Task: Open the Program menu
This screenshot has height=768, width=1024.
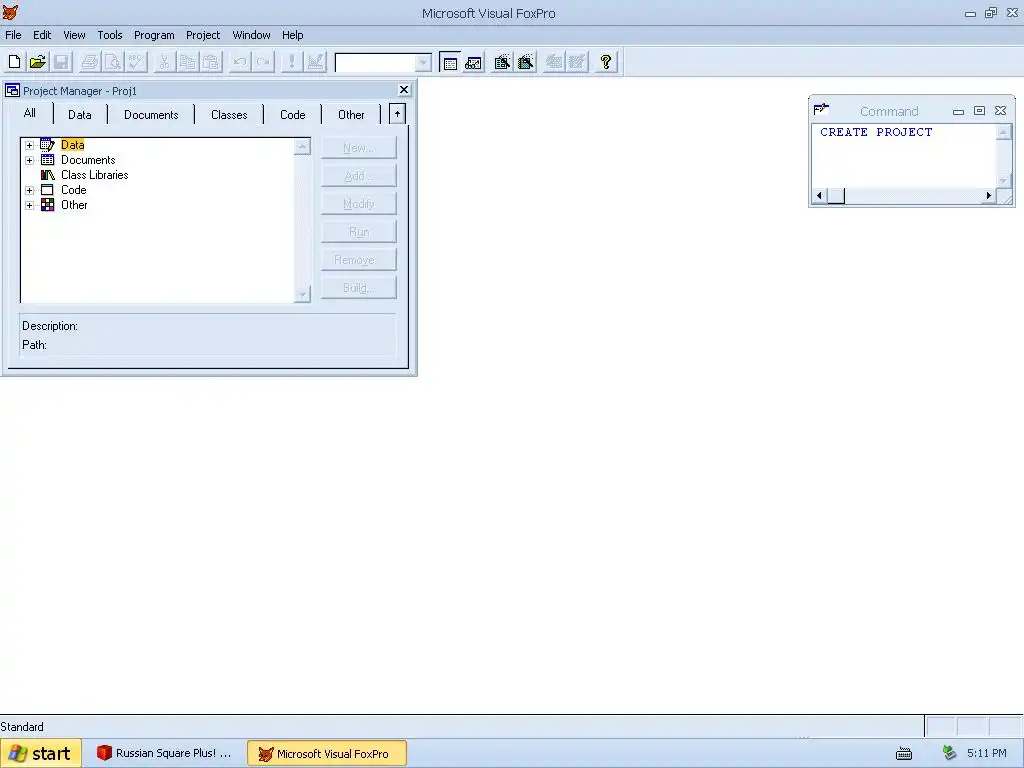Action: pyautogui.click(x=154, y=35)
